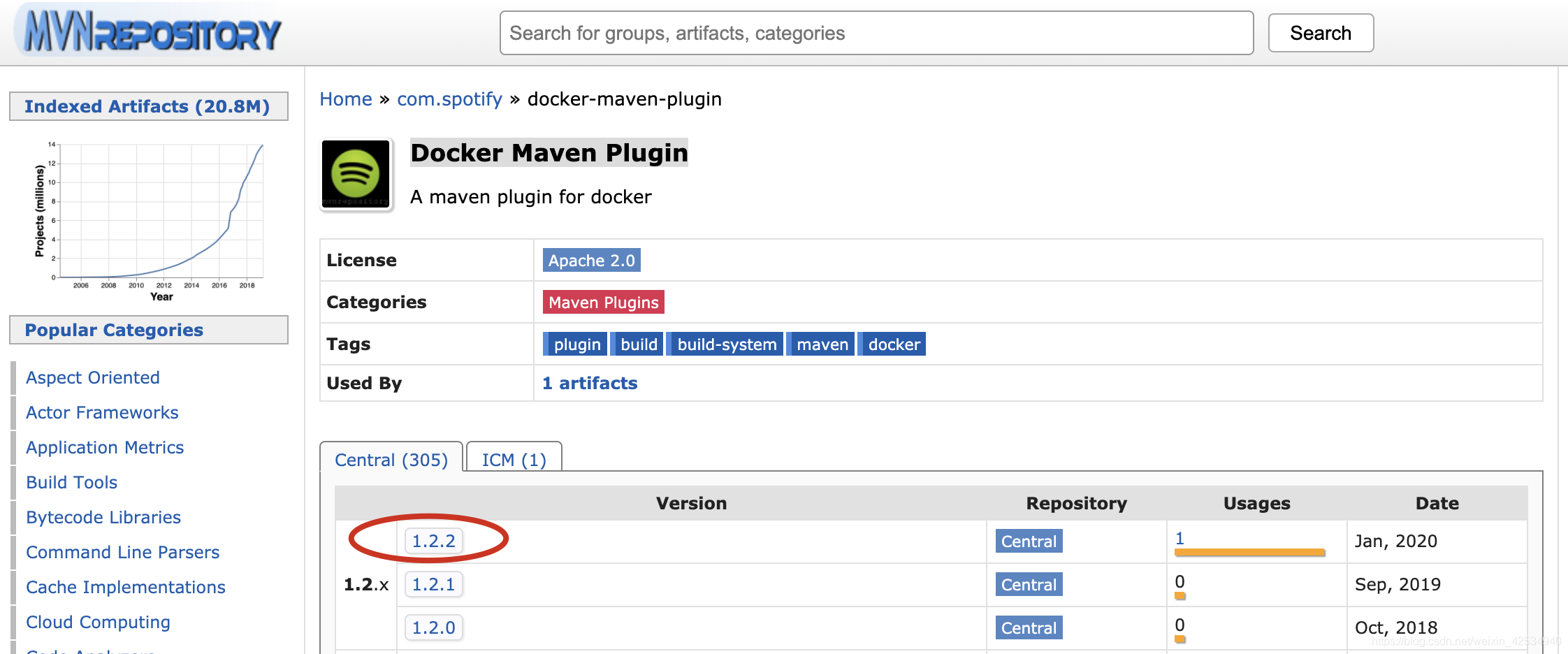Image resolution: width=1568 pixels, height=654 pixels.
Task: Click the Maven Plugins category badge
Action: 604,303
